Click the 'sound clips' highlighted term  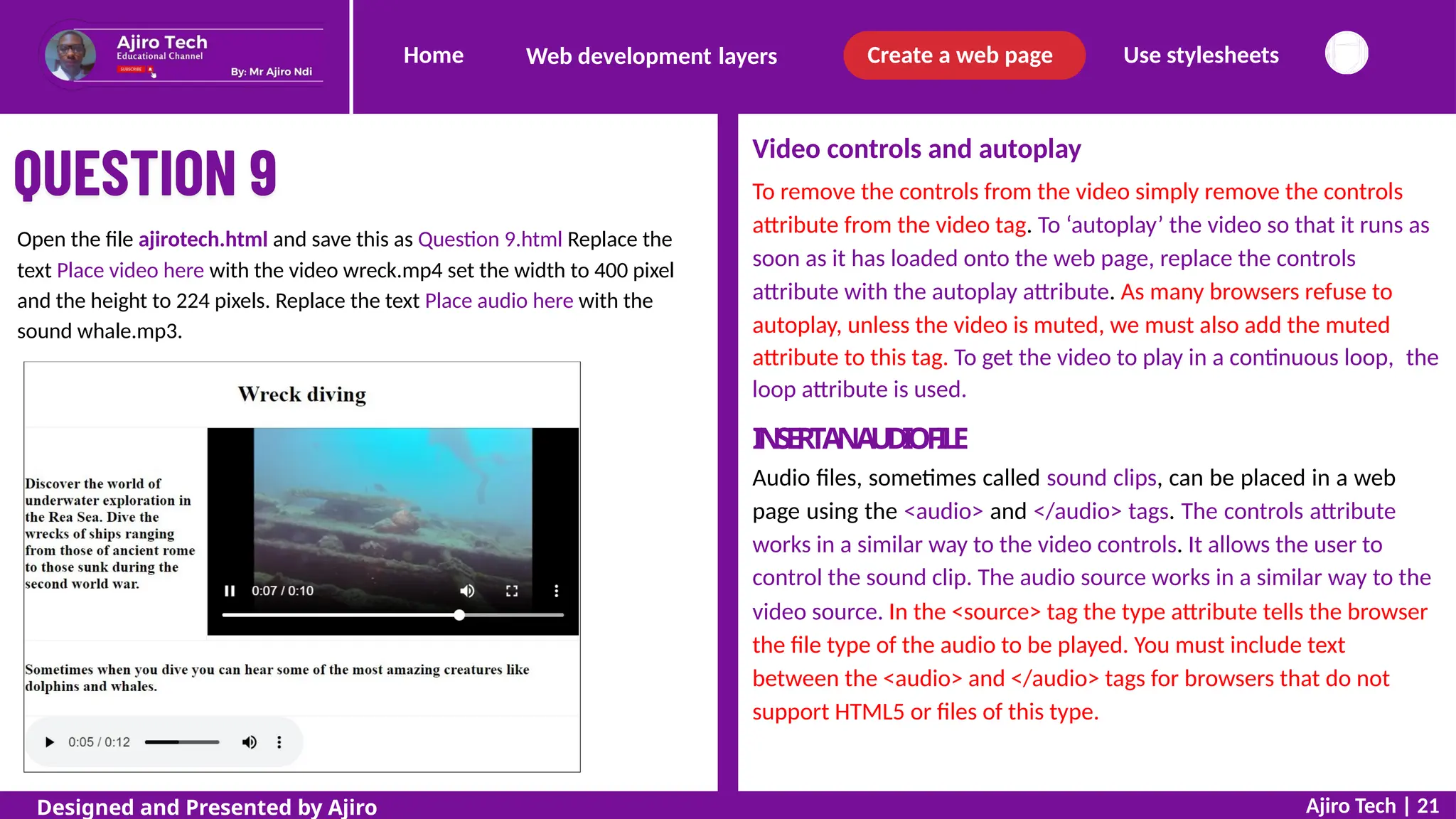point(1102,478)
